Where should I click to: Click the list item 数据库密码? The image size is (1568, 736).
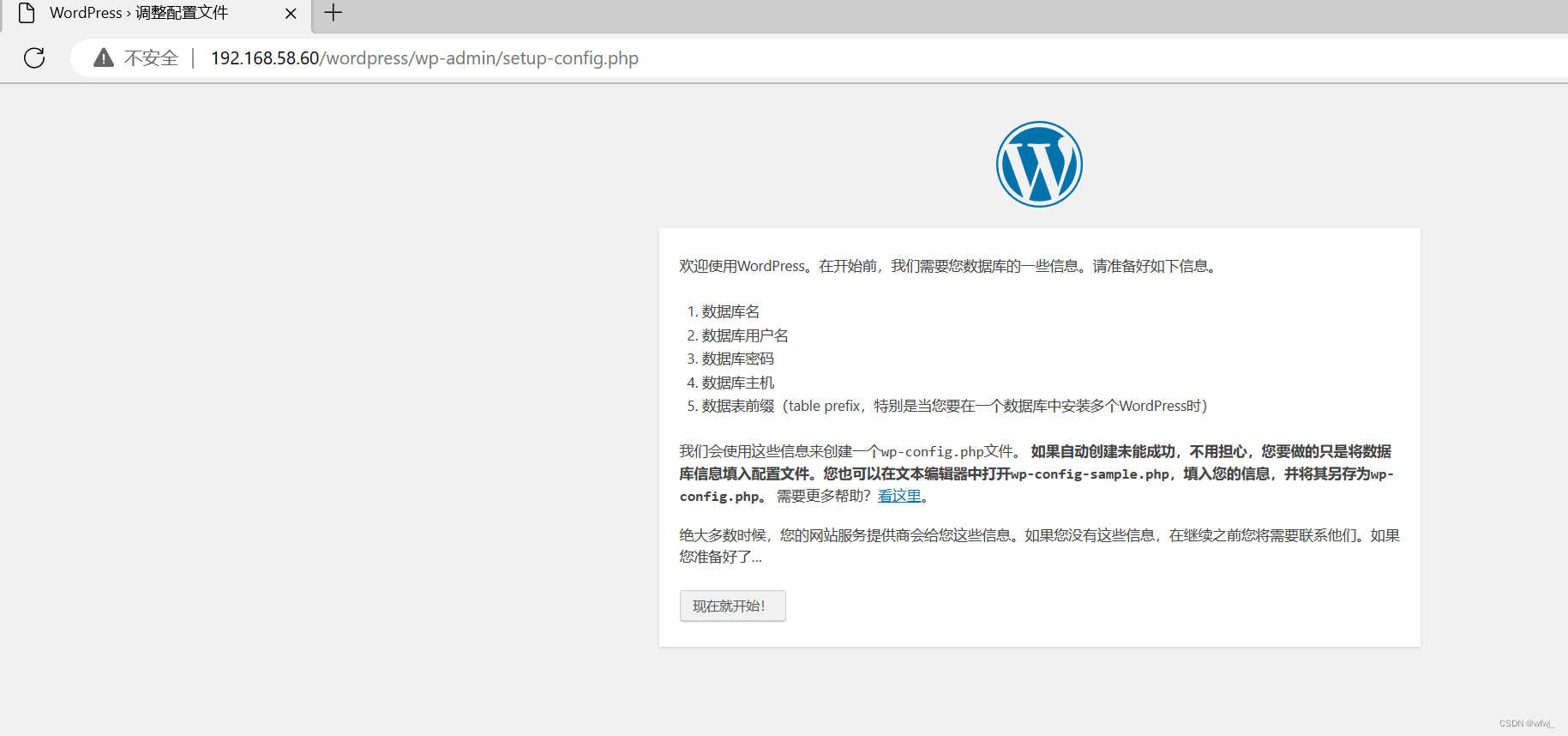click(738, 359)
